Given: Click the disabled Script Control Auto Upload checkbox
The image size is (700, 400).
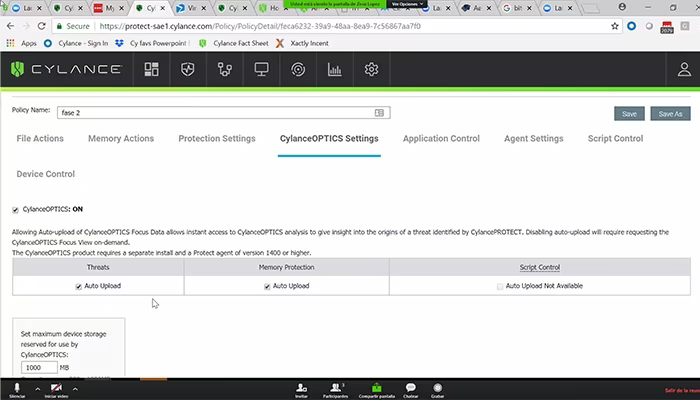Looking at the screenshot, I should point(500,287).
